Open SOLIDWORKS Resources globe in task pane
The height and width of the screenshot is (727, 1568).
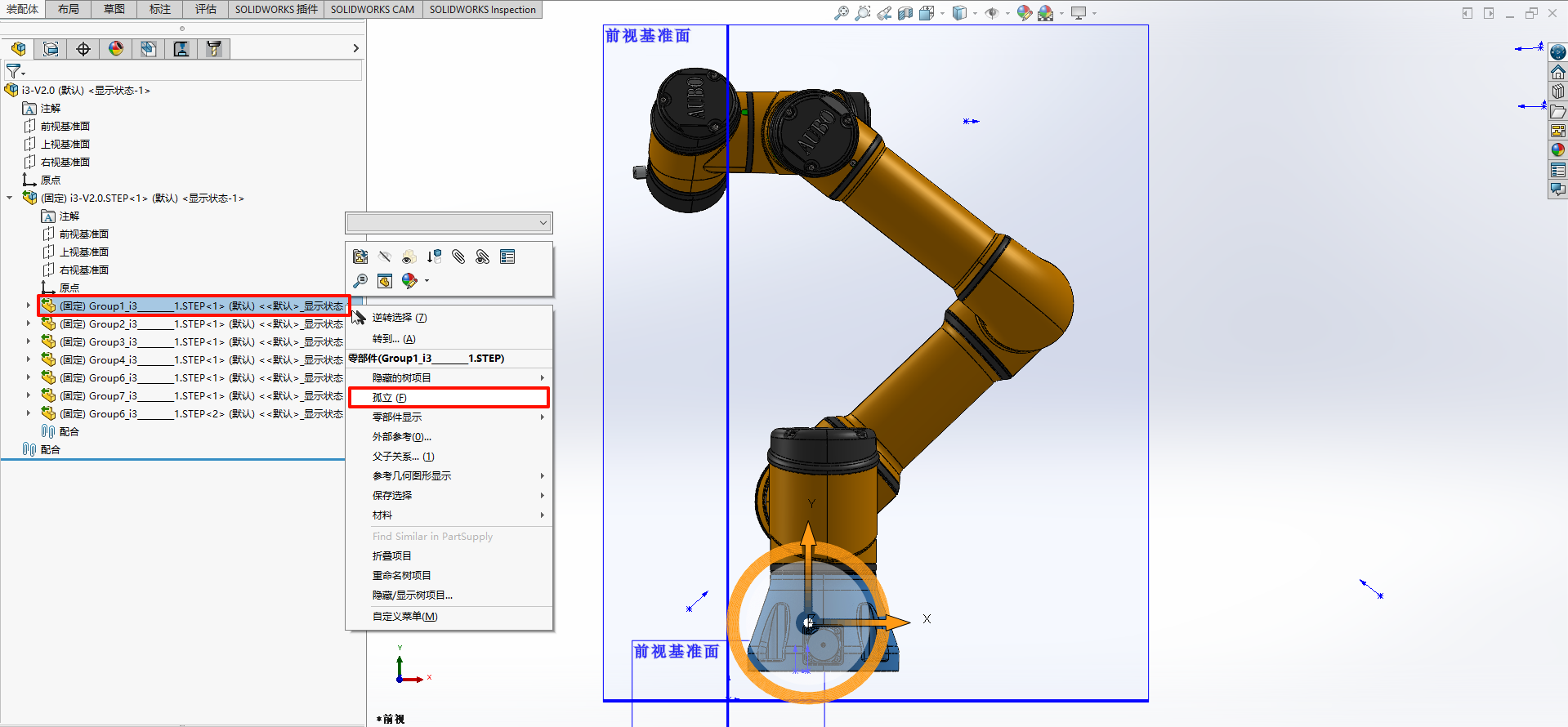click(1558, 52)
